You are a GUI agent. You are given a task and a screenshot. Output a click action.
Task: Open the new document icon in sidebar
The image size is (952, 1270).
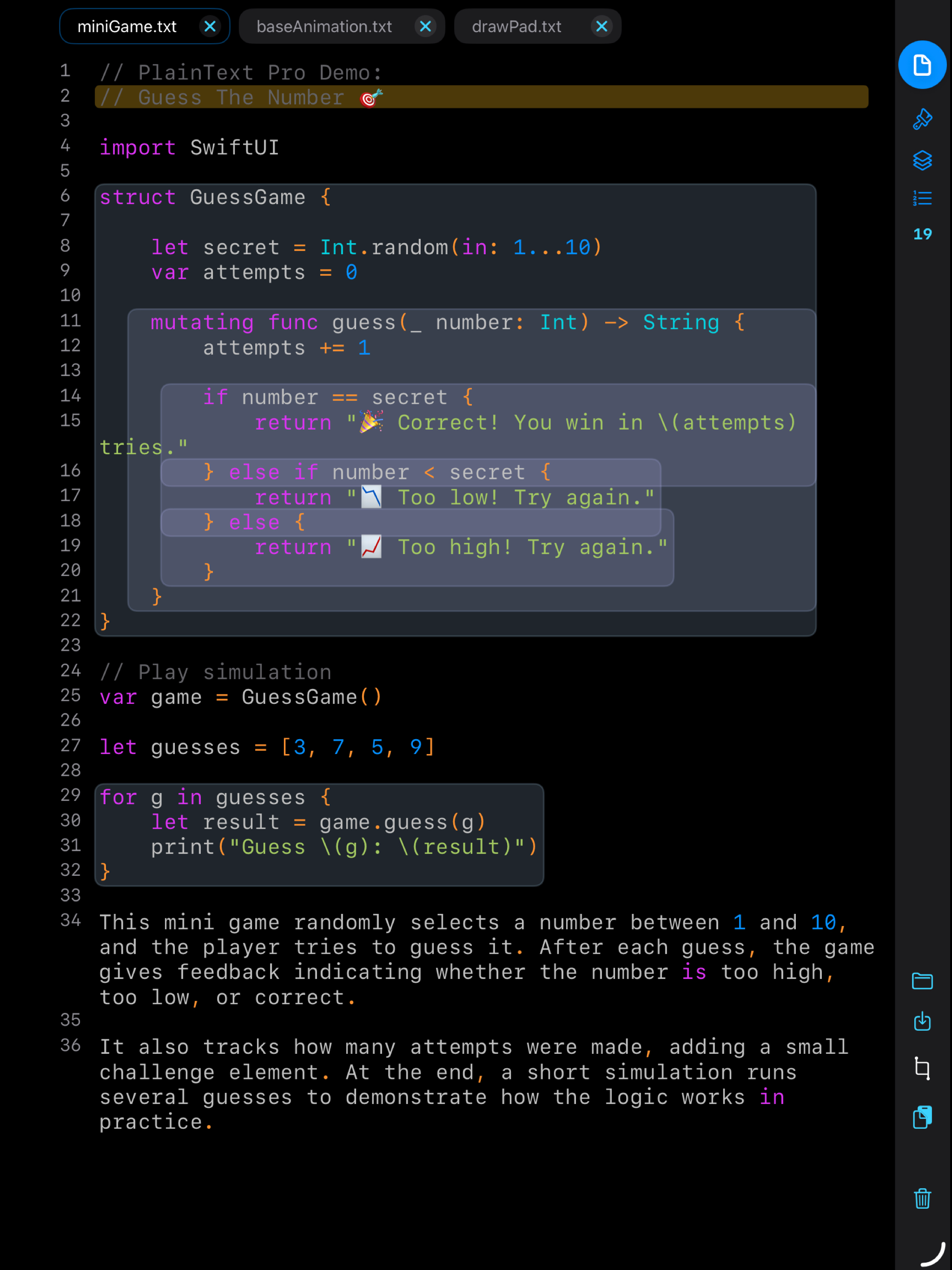click(x=922, y=65)
